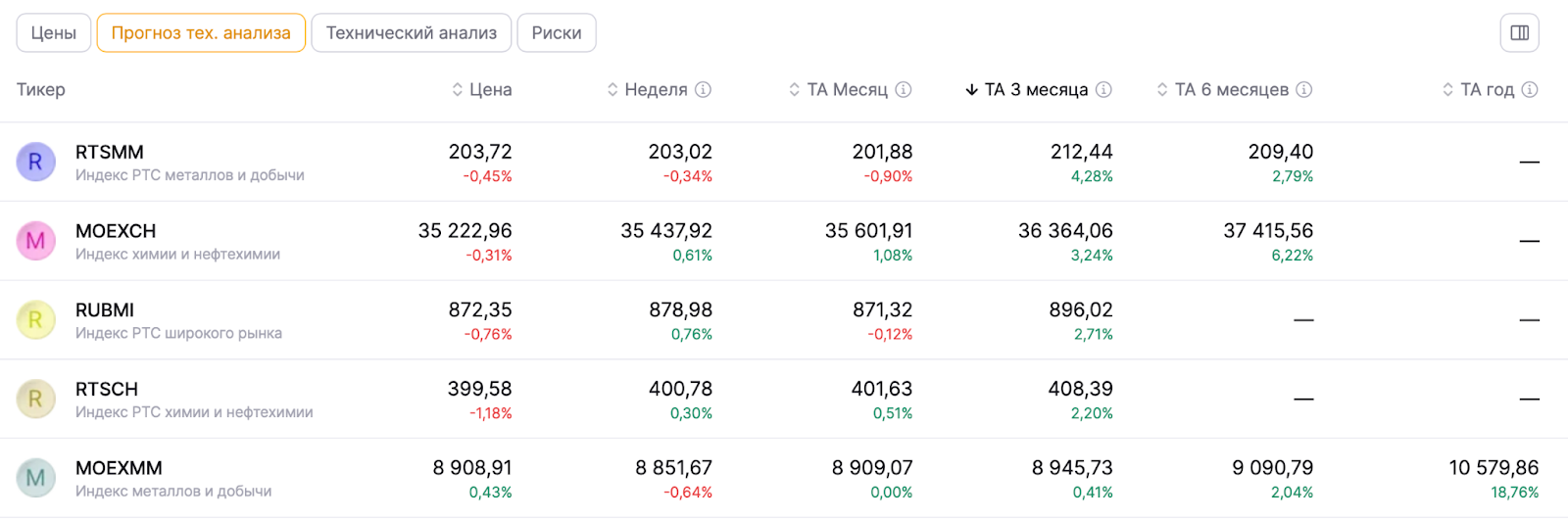
Task: Open the MOEXMM ticker page
Action: (119, 468)
